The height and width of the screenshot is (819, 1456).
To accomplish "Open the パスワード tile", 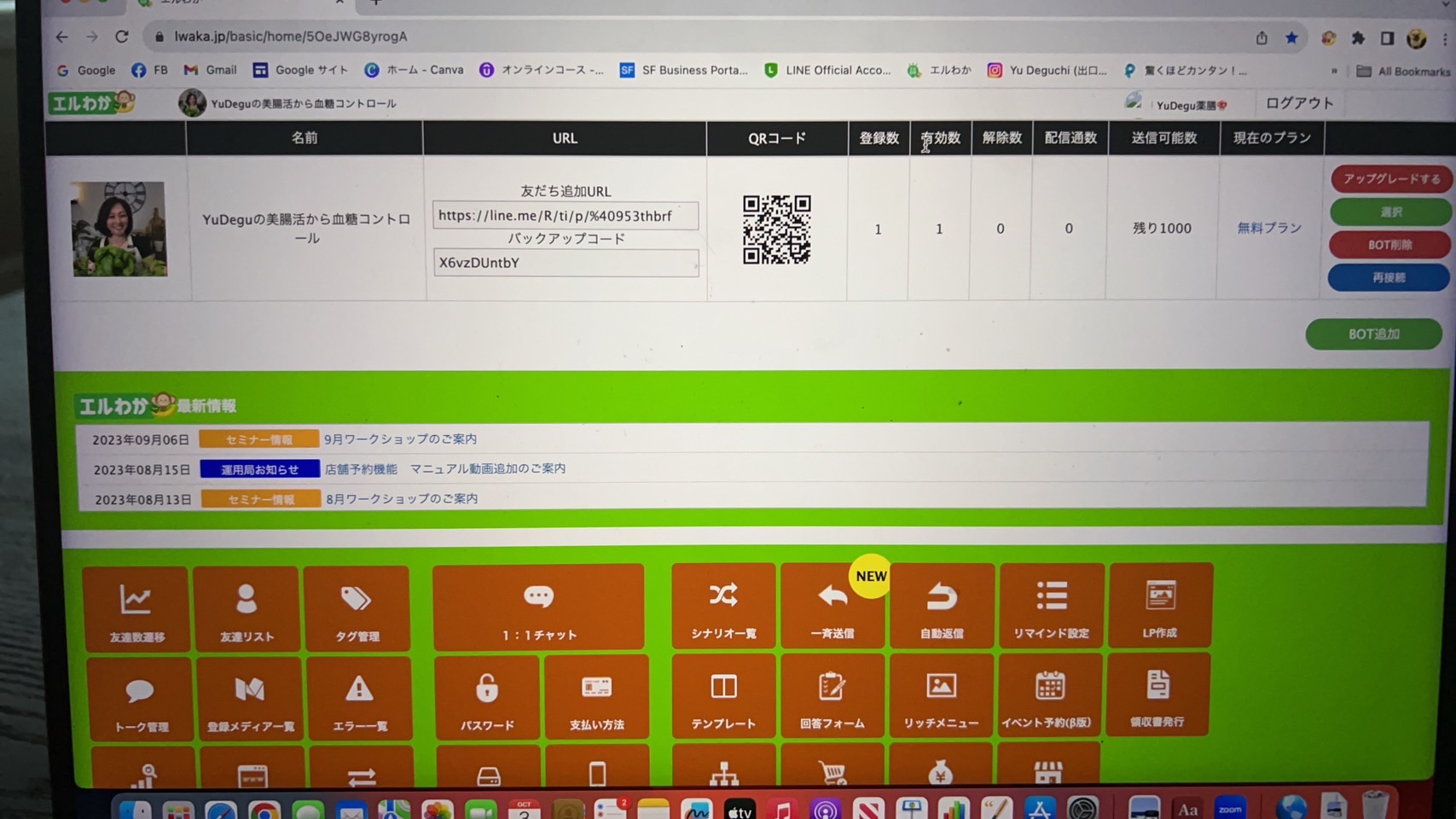I will pyautogui.click(x=487, y=697).
